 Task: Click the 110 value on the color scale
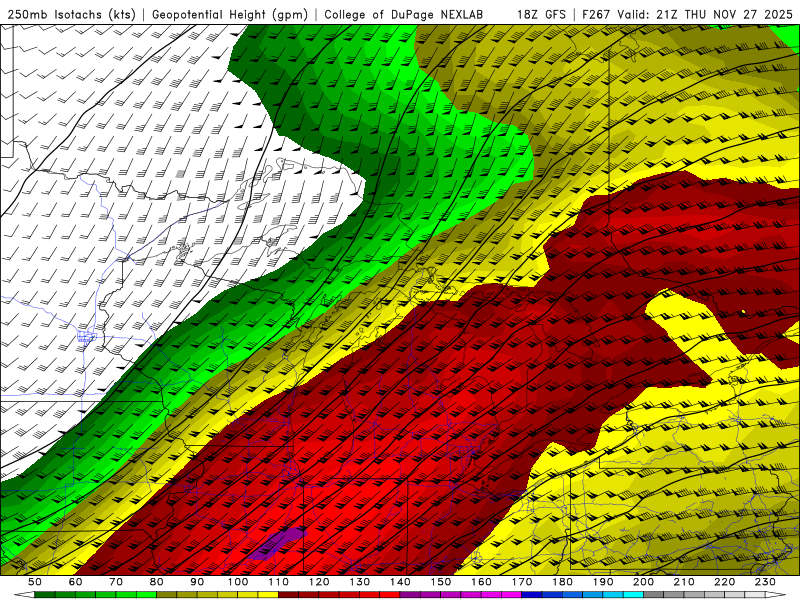[278, 582]
